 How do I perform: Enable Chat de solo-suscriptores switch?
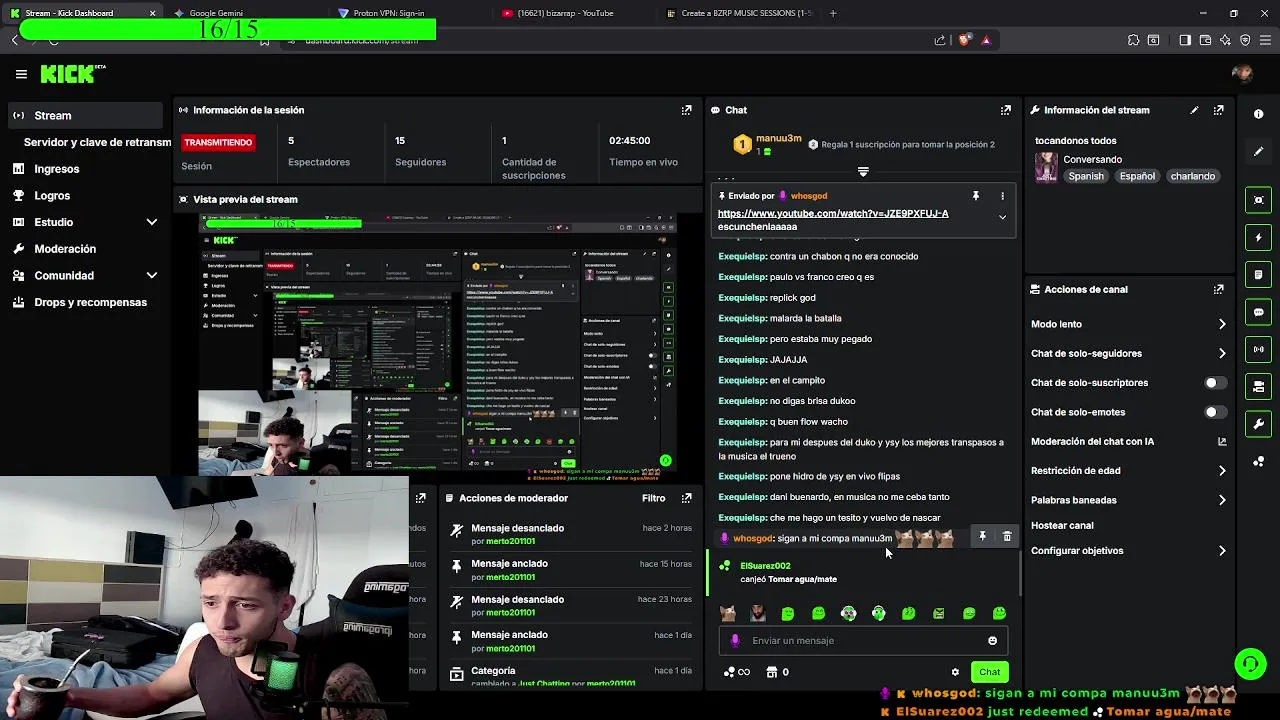(x=1215, y=383)
